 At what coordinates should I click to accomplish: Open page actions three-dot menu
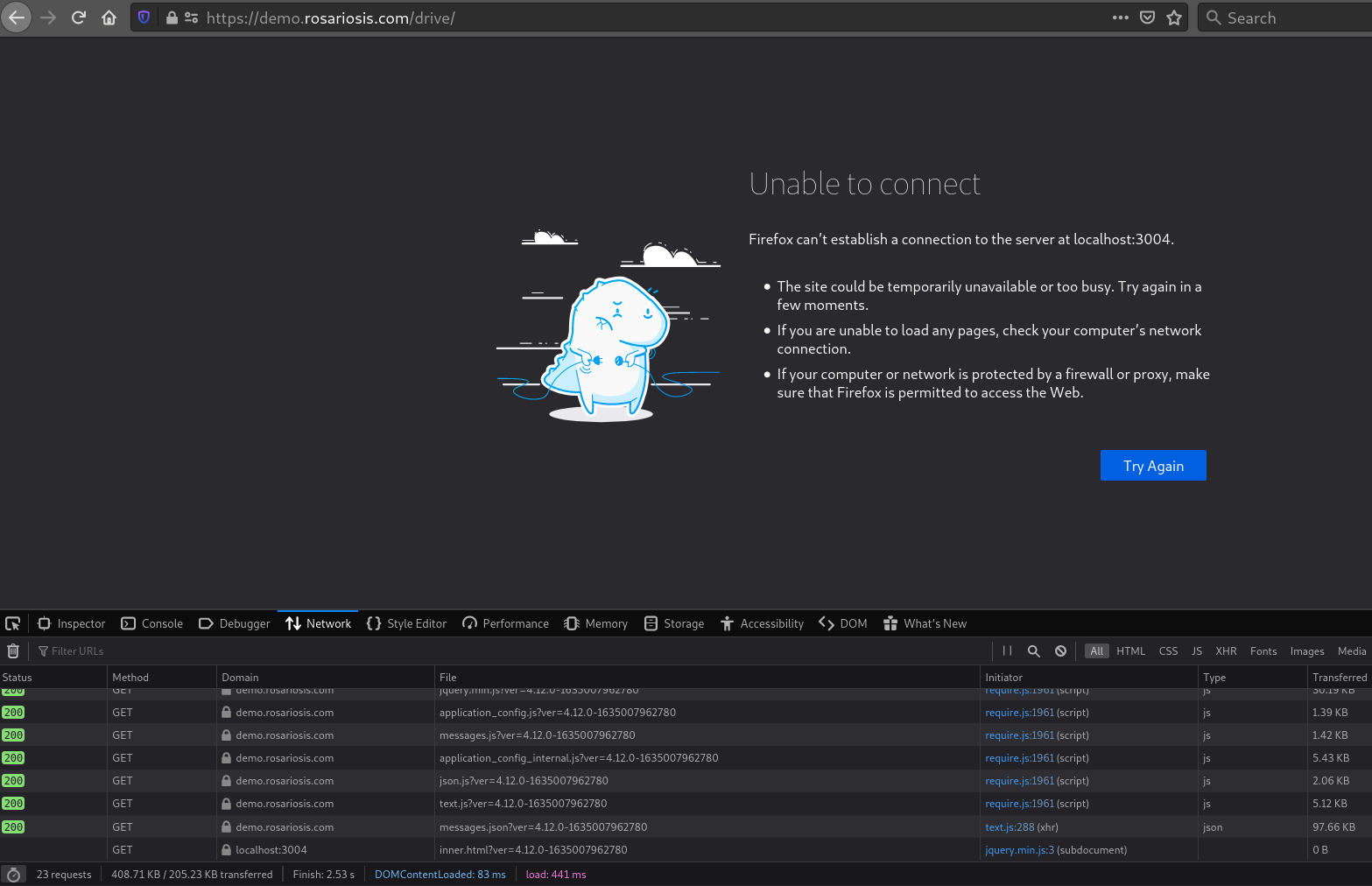click(x=1120, y=18)
